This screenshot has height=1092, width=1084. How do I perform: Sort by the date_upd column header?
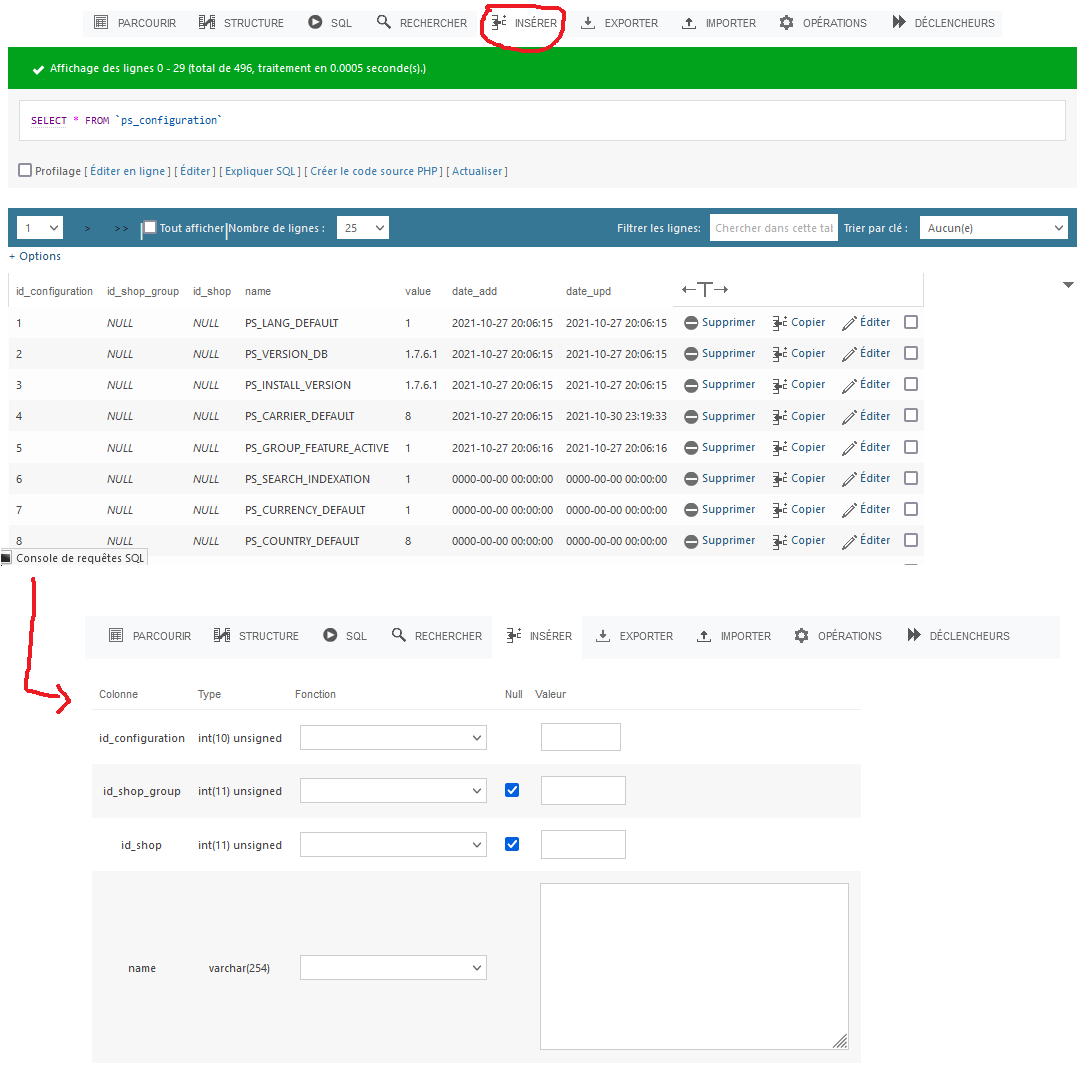click(x=588, y=291)
